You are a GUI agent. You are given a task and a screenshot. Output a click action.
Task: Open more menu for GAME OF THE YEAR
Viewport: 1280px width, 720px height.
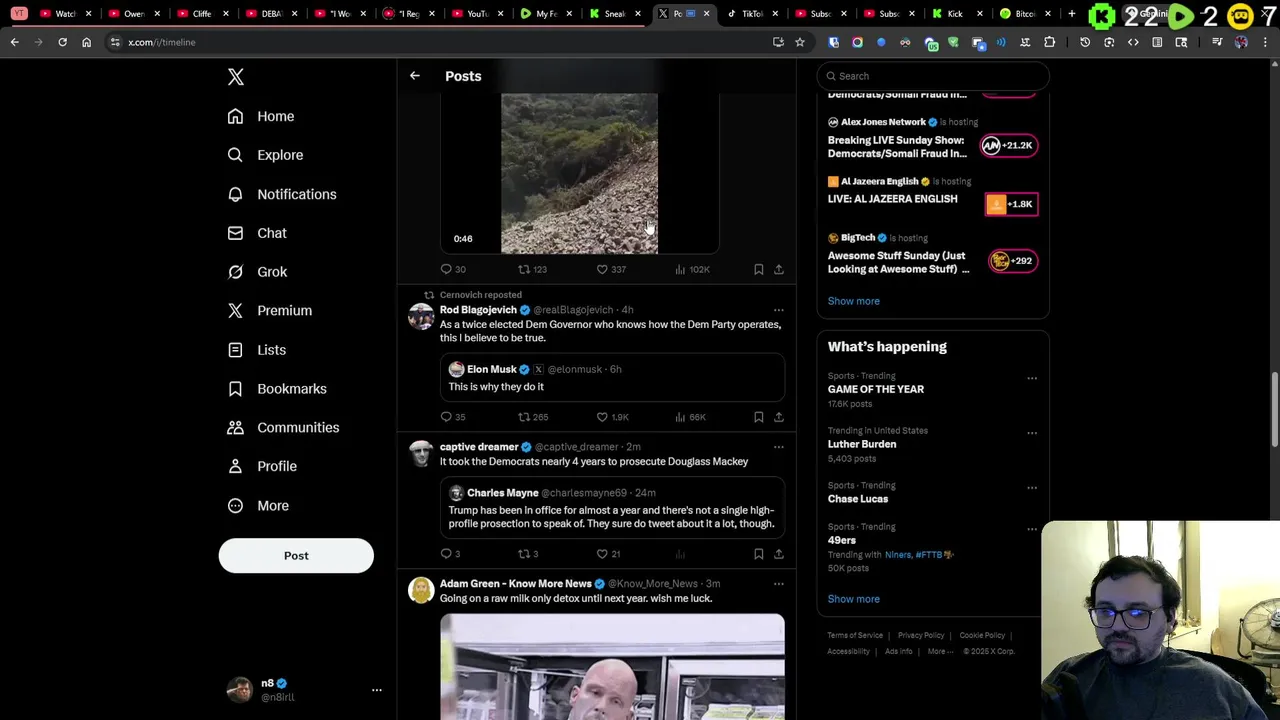click(x=1032, y=378)
